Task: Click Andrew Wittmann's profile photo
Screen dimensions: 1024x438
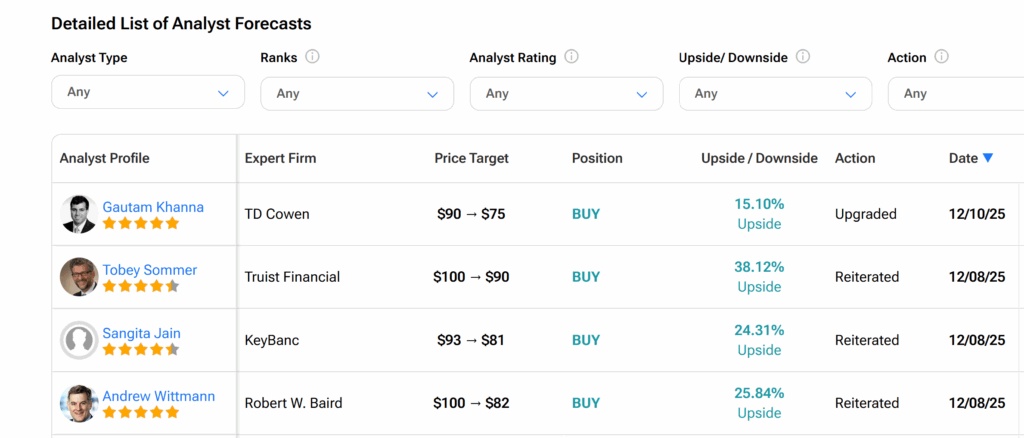Action: 78,403
